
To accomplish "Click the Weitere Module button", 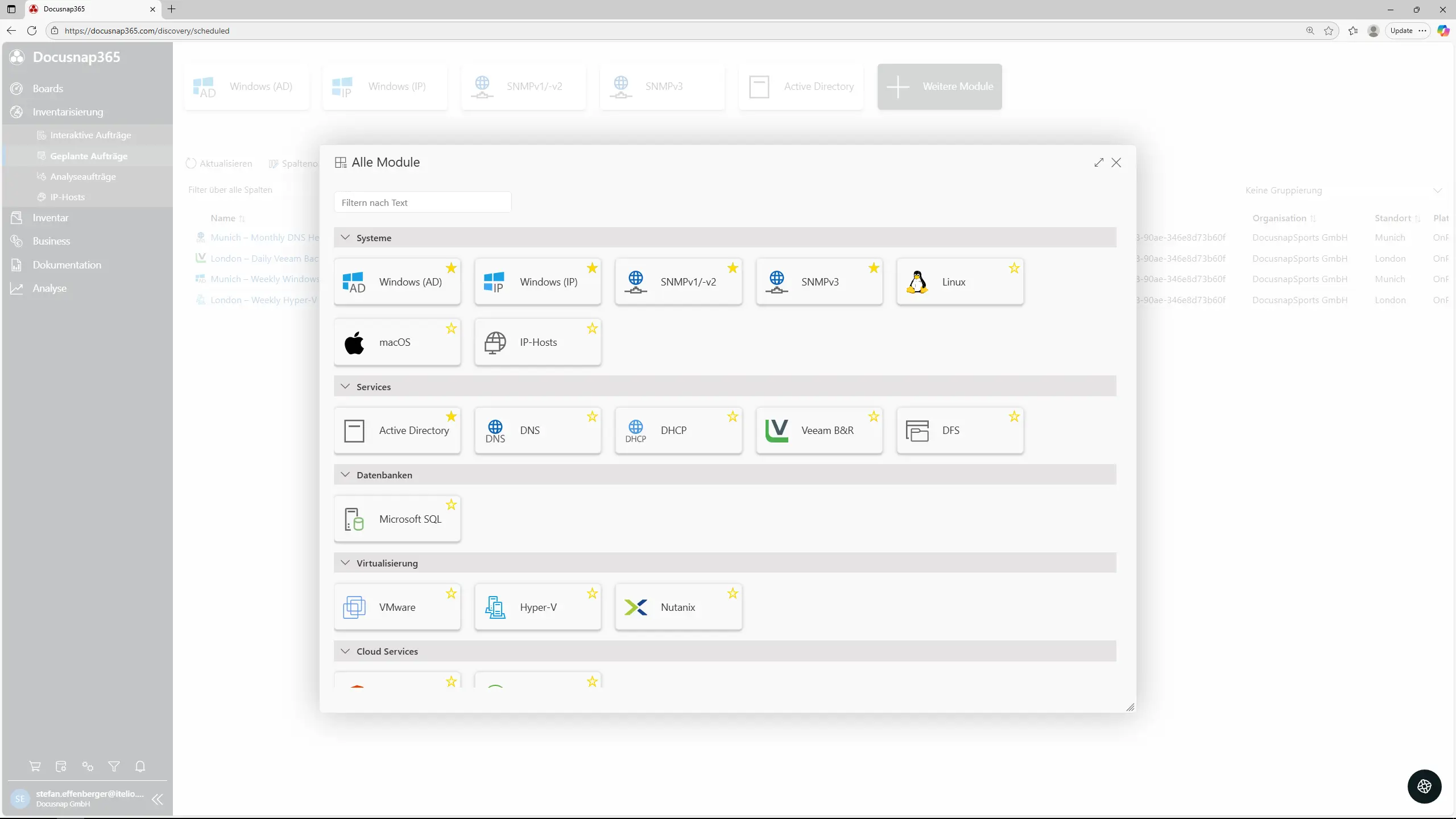I will coord(940,86).
